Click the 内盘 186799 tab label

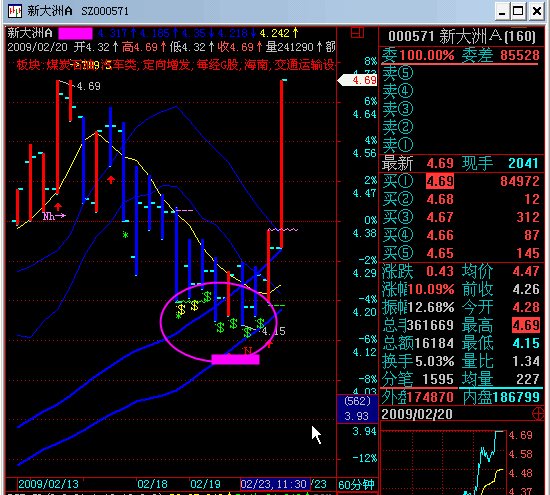click(501, 397)
